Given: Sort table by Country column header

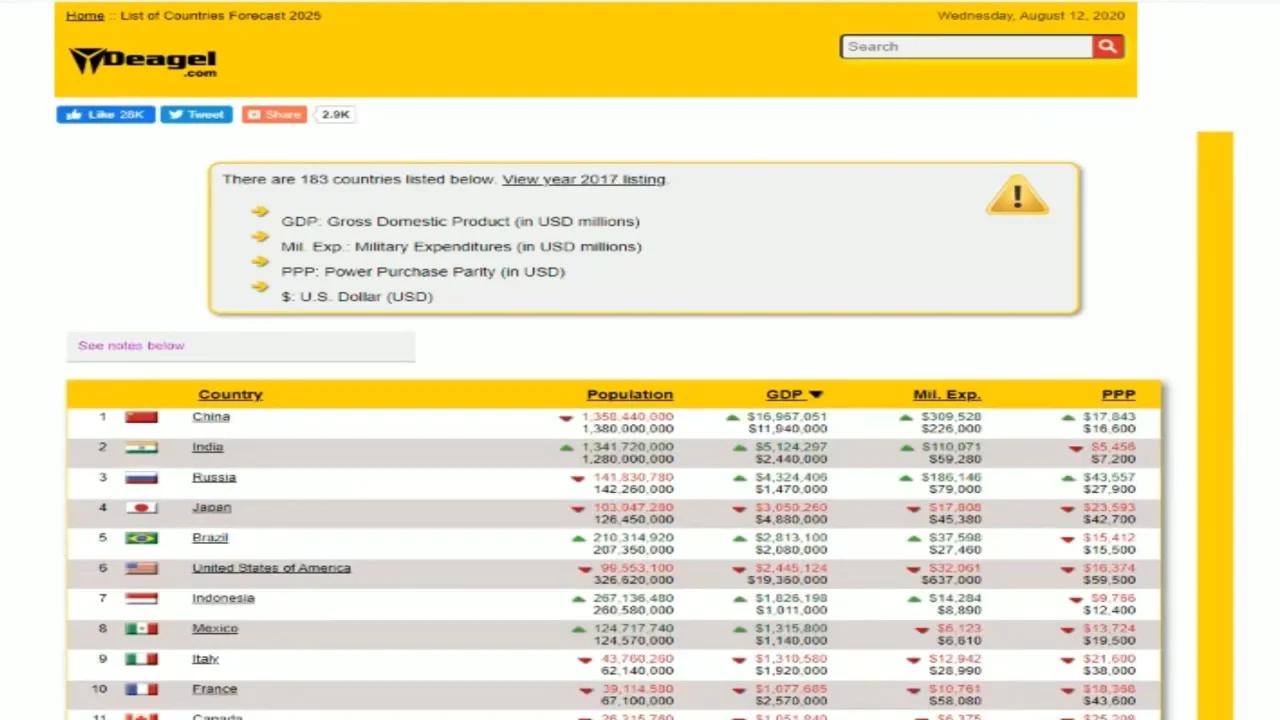Looking at the screenshot, I should tap(230, 395).
